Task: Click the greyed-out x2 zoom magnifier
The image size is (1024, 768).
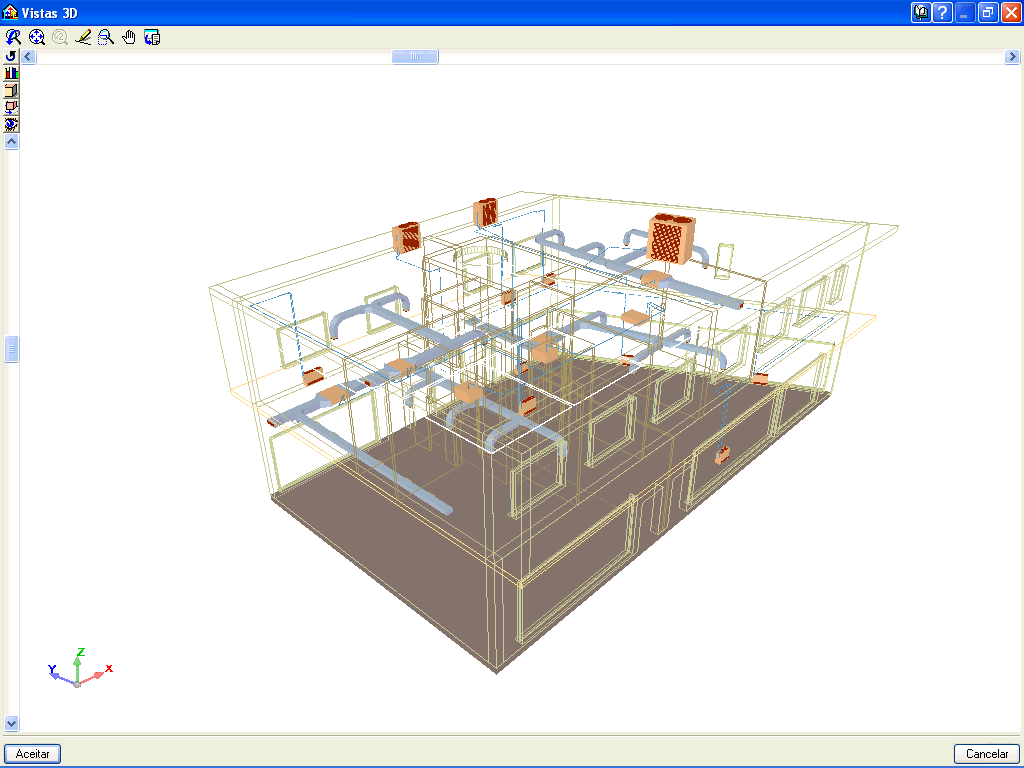Action: [59, 37]
